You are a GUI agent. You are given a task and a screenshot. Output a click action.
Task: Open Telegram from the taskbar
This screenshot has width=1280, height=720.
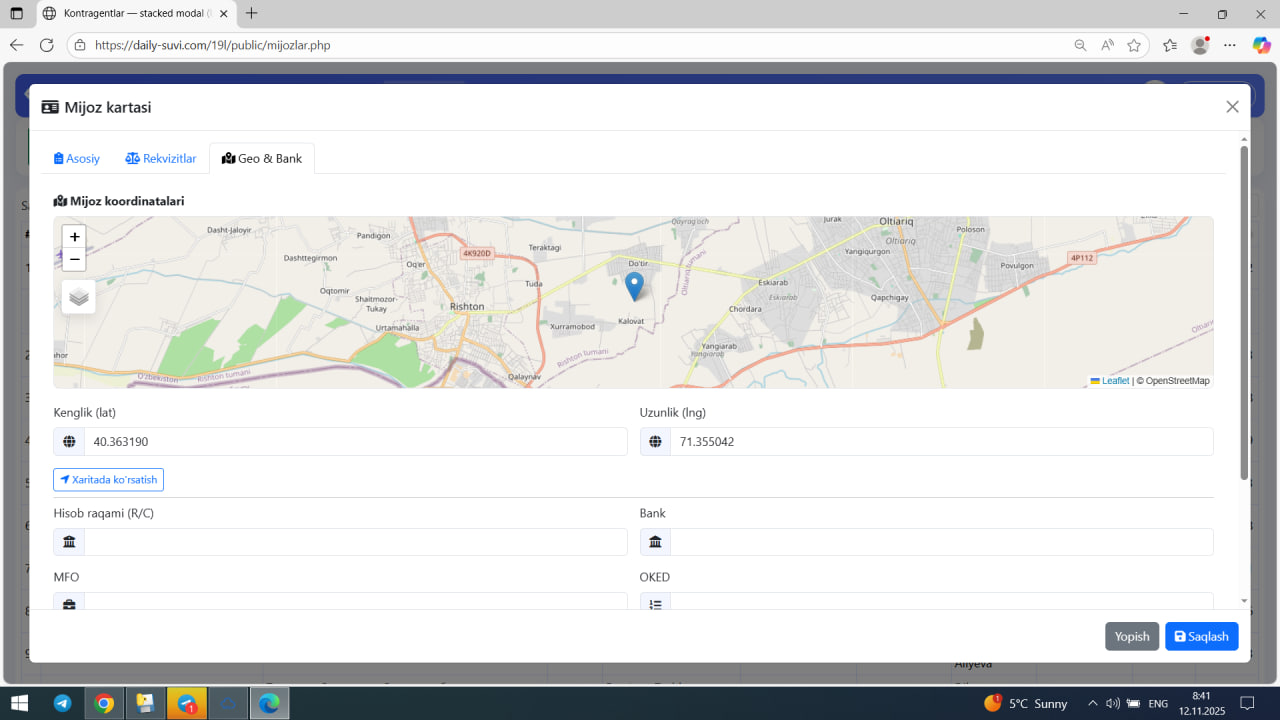(62, 703)
